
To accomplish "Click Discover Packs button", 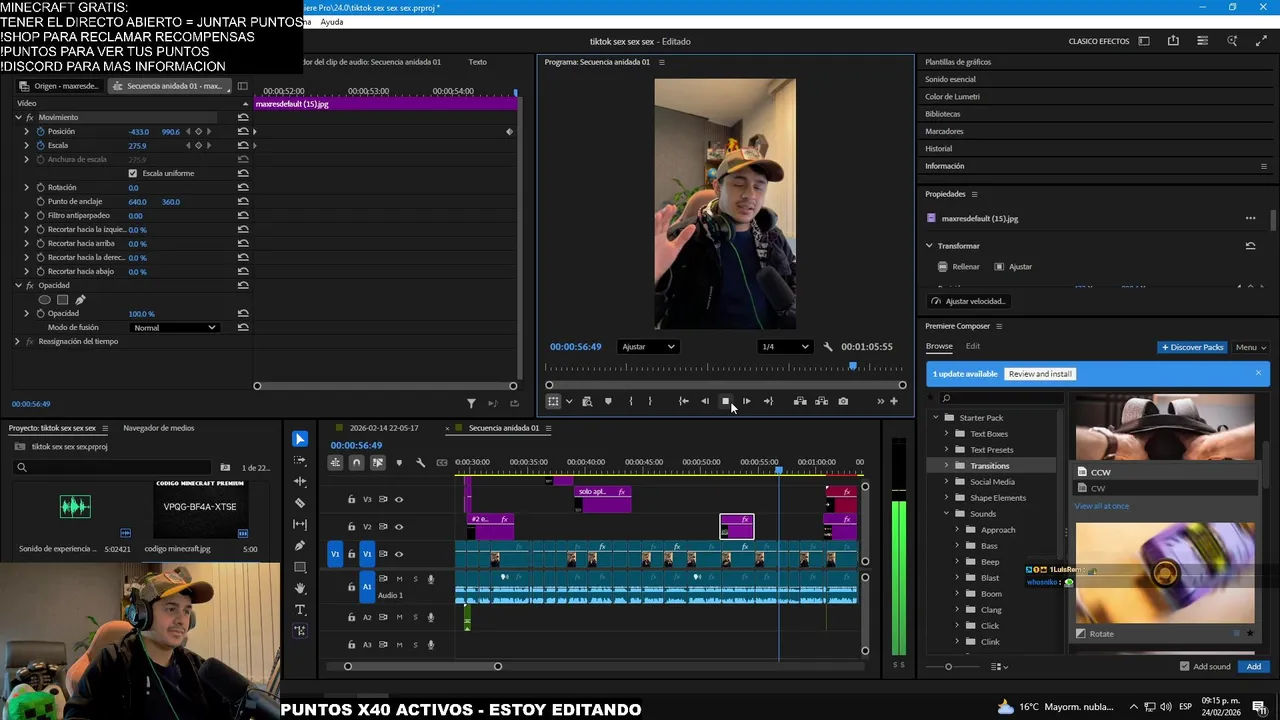I will (1192, 347).
